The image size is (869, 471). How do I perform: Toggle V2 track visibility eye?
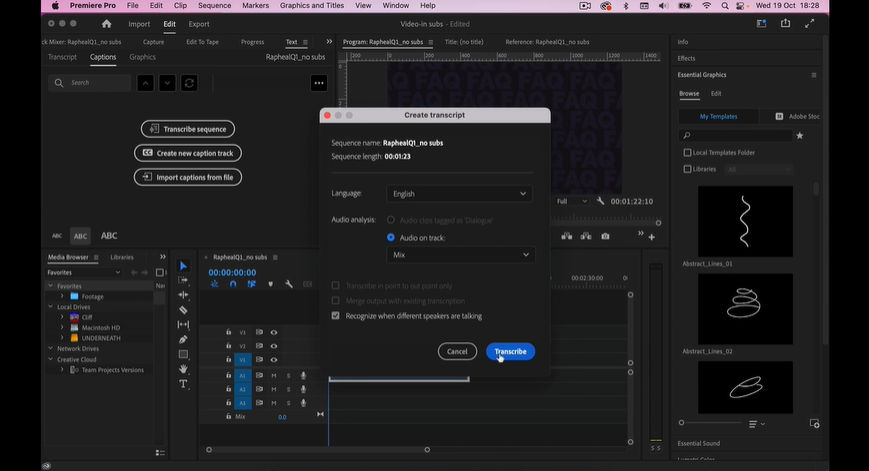[274, 346]
